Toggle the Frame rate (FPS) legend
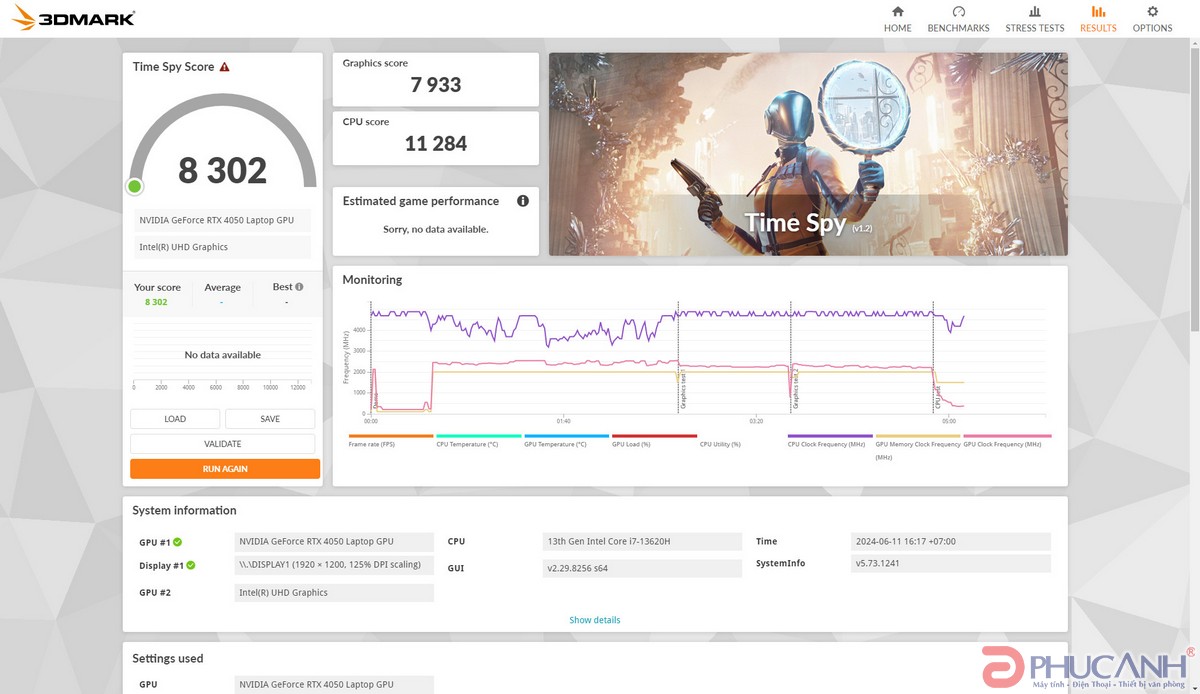 click(x=390, y=440)
